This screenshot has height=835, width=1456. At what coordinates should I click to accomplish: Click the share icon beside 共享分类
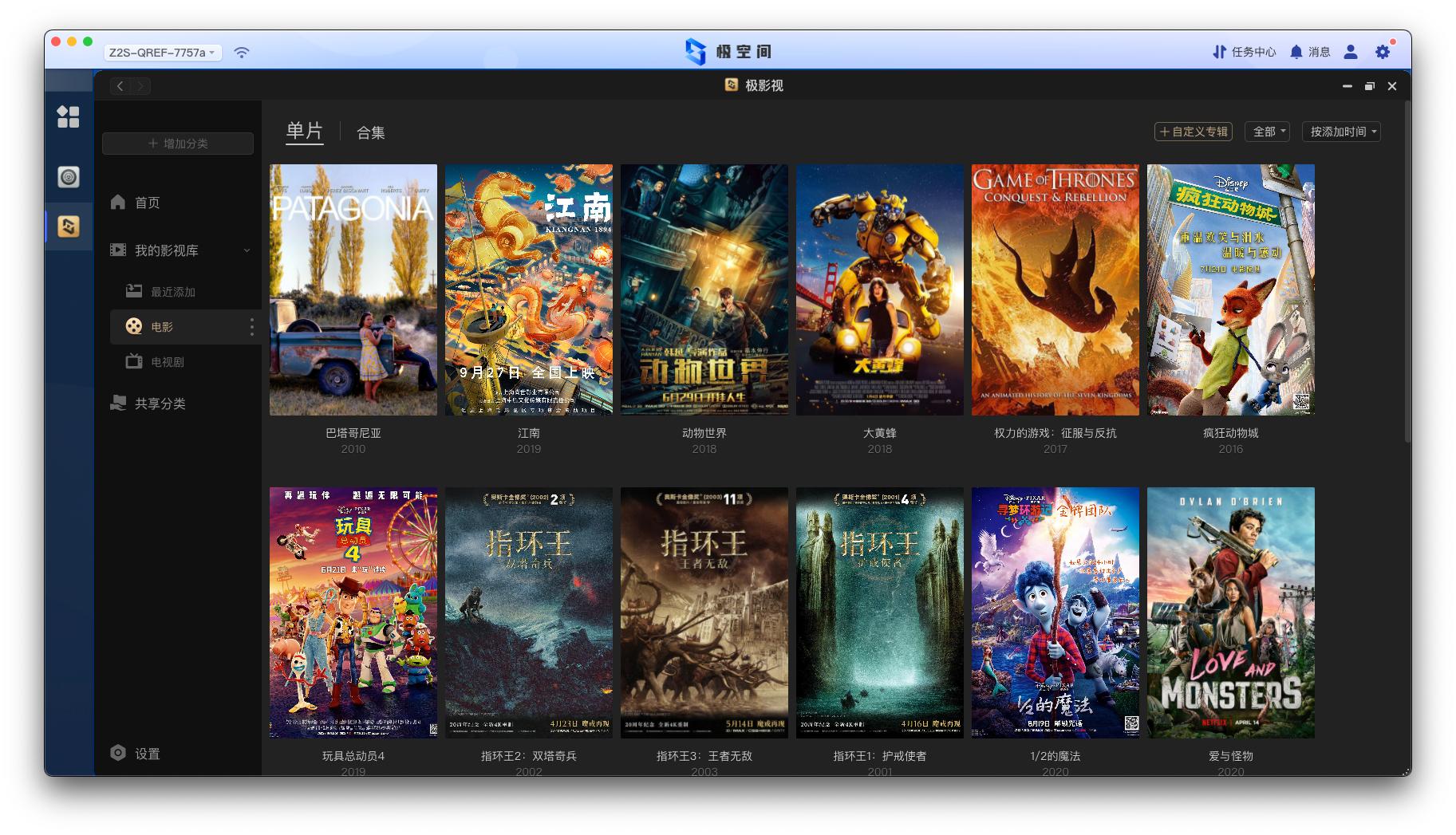(118, 403)
